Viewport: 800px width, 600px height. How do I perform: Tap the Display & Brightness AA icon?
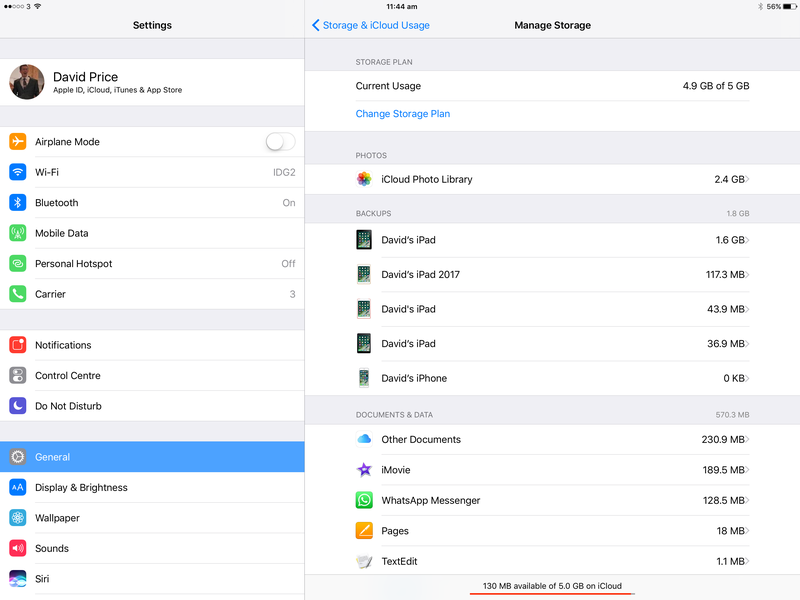click(x=18, y=487)
